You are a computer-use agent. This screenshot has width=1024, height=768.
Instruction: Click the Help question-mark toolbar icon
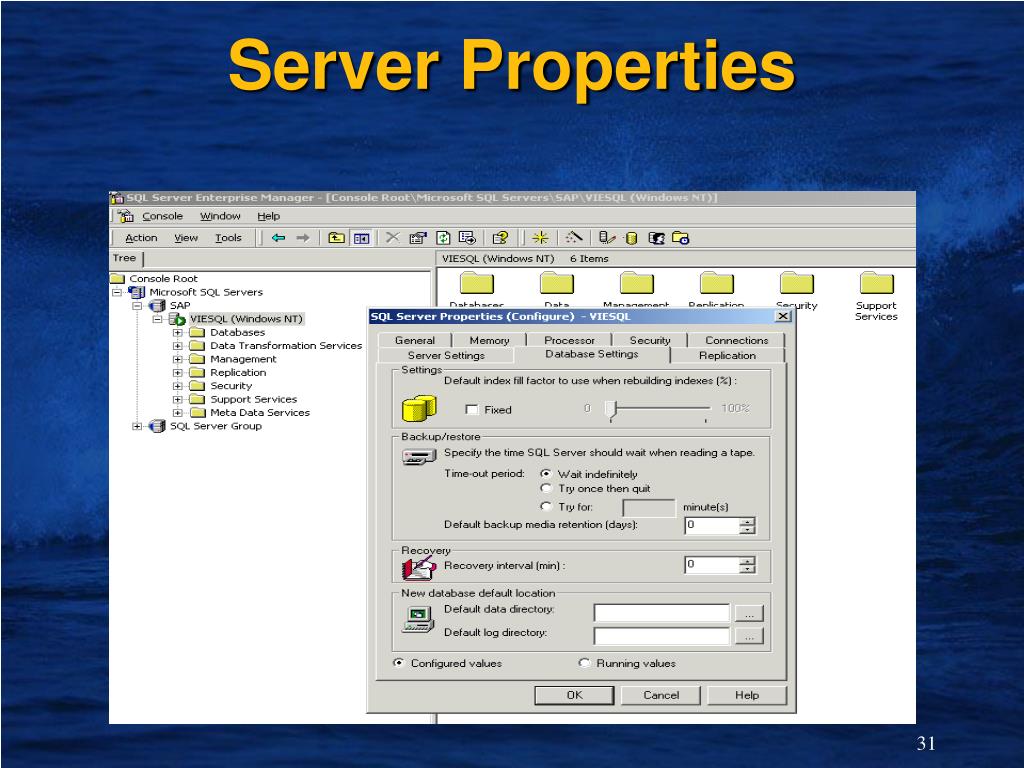[x=500, y=238]
